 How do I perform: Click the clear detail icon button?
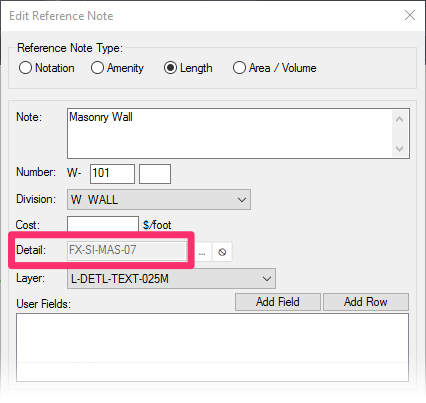[222, 252]
